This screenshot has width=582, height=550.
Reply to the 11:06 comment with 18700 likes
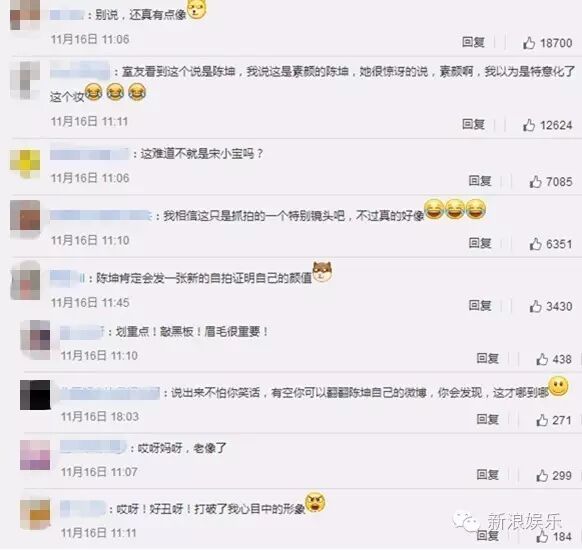[473, 42]
